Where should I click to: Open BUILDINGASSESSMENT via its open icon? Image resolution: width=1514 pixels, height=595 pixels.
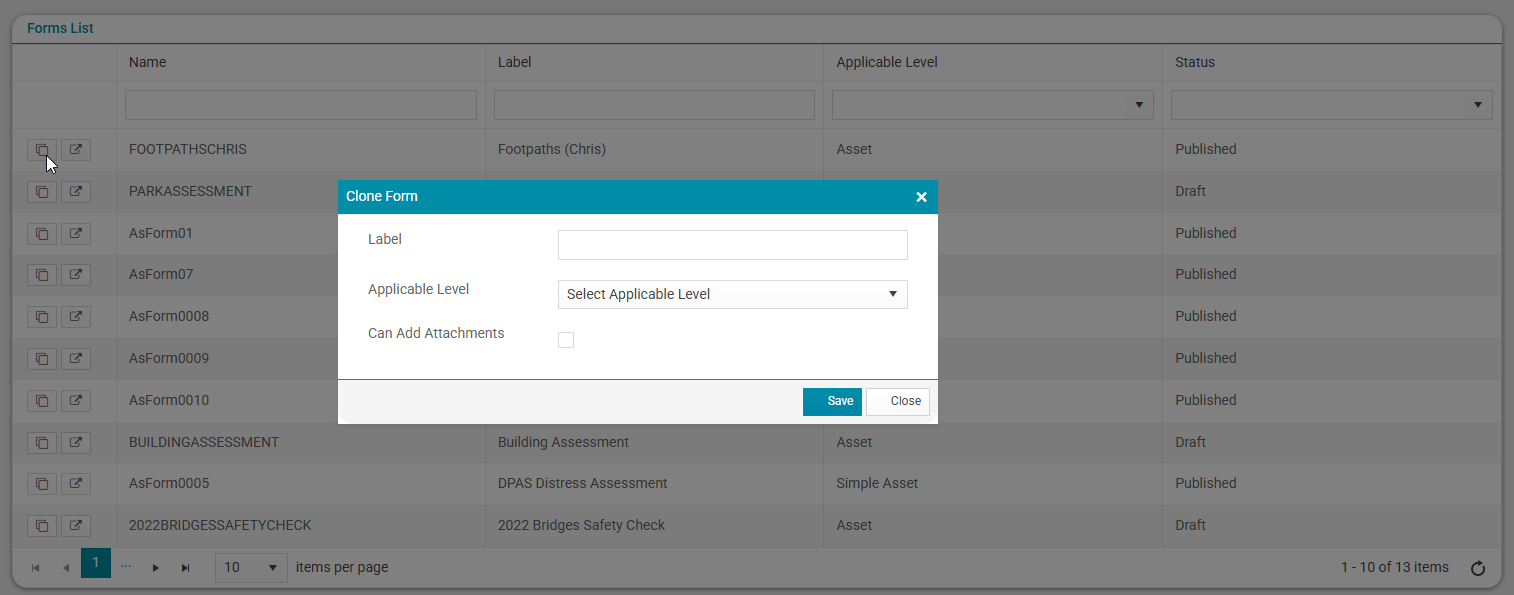pos(76,442)
